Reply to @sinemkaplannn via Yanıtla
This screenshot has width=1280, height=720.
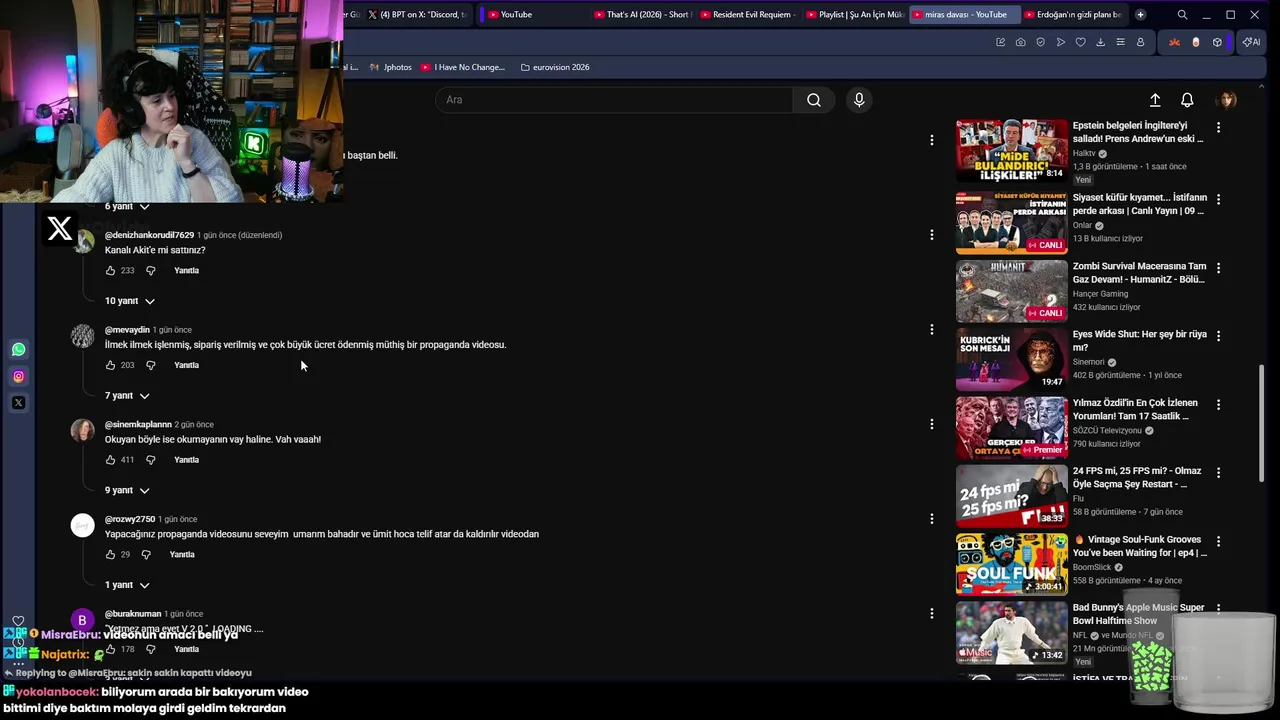(x=186, y=460)
